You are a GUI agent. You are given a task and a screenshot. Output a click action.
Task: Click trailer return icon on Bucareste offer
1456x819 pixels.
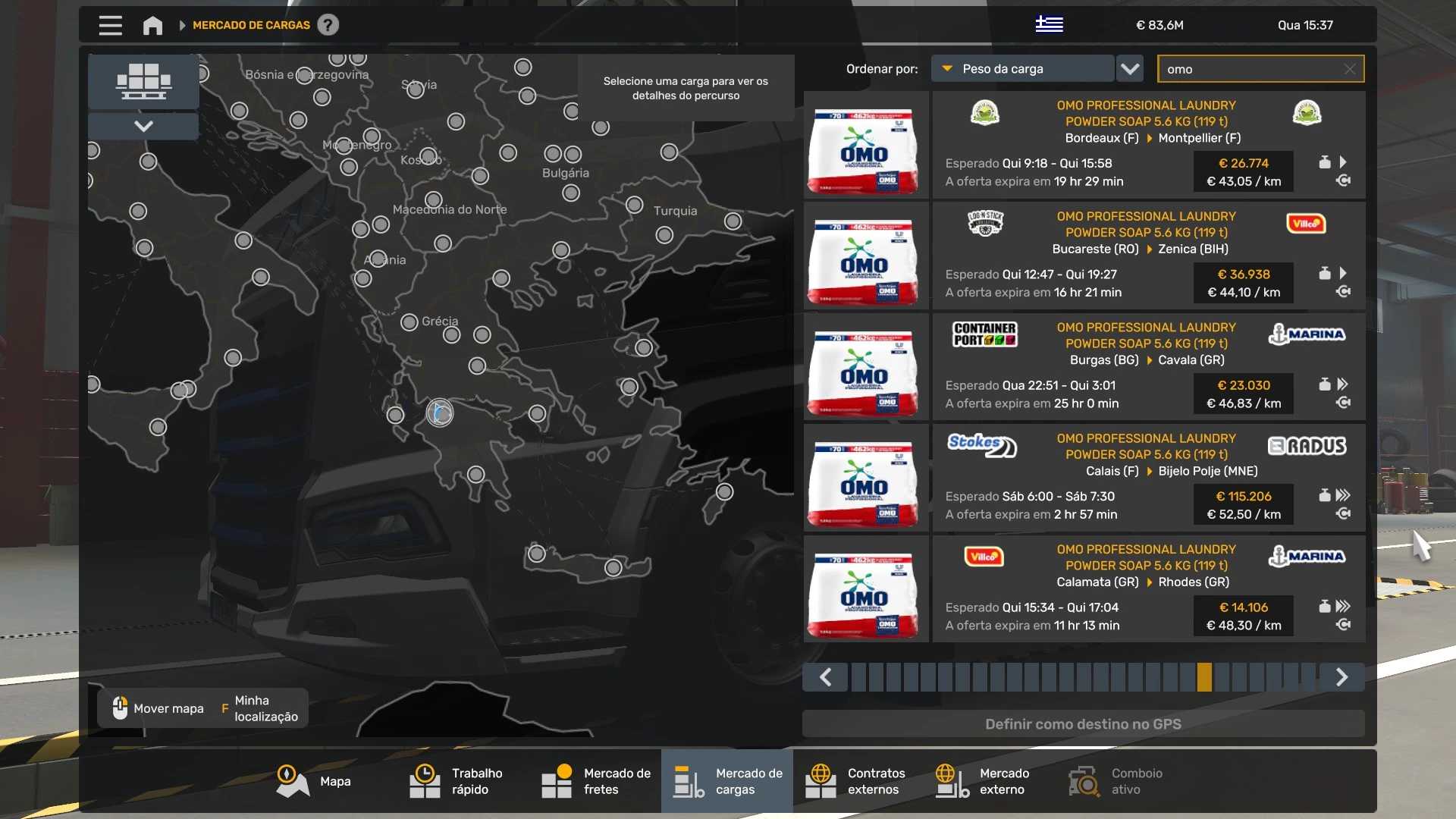point(1343,292)
